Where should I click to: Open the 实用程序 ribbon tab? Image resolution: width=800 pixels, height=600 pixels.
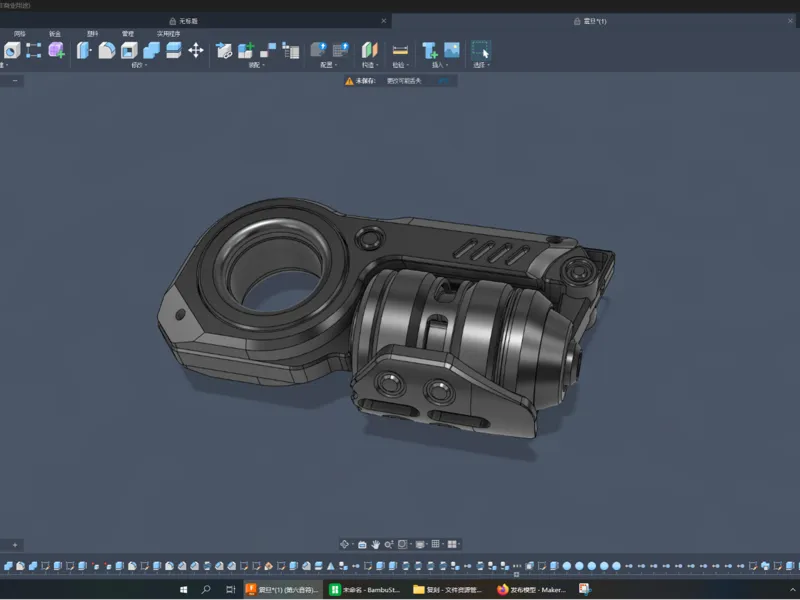(168, 34)
